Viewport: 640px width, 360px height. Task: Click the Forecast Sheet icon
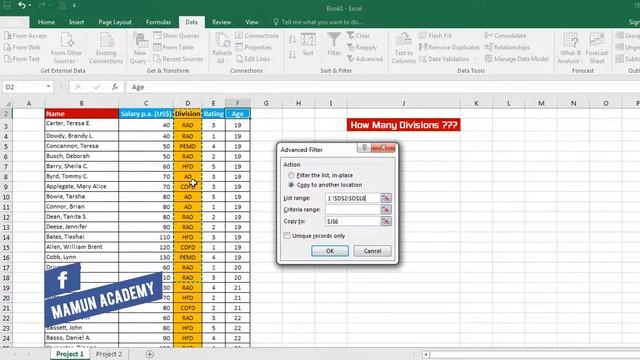(597, 48)
